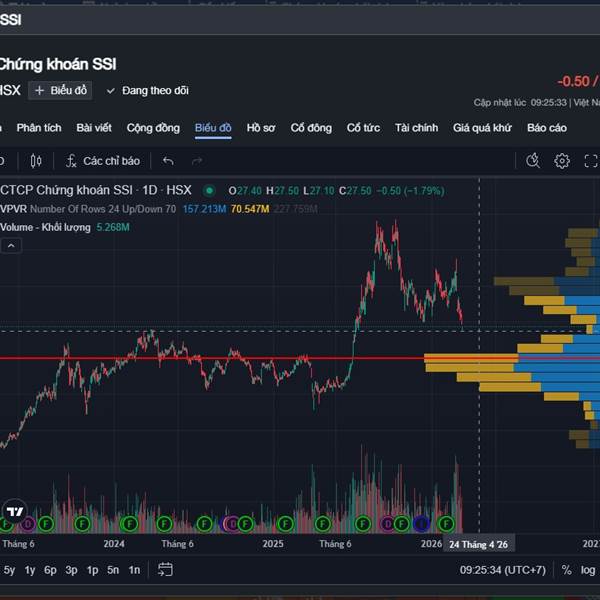Switch chart to fullscreen mode
The height and width of the screenshot is (600, 600).
coord(591,161)
